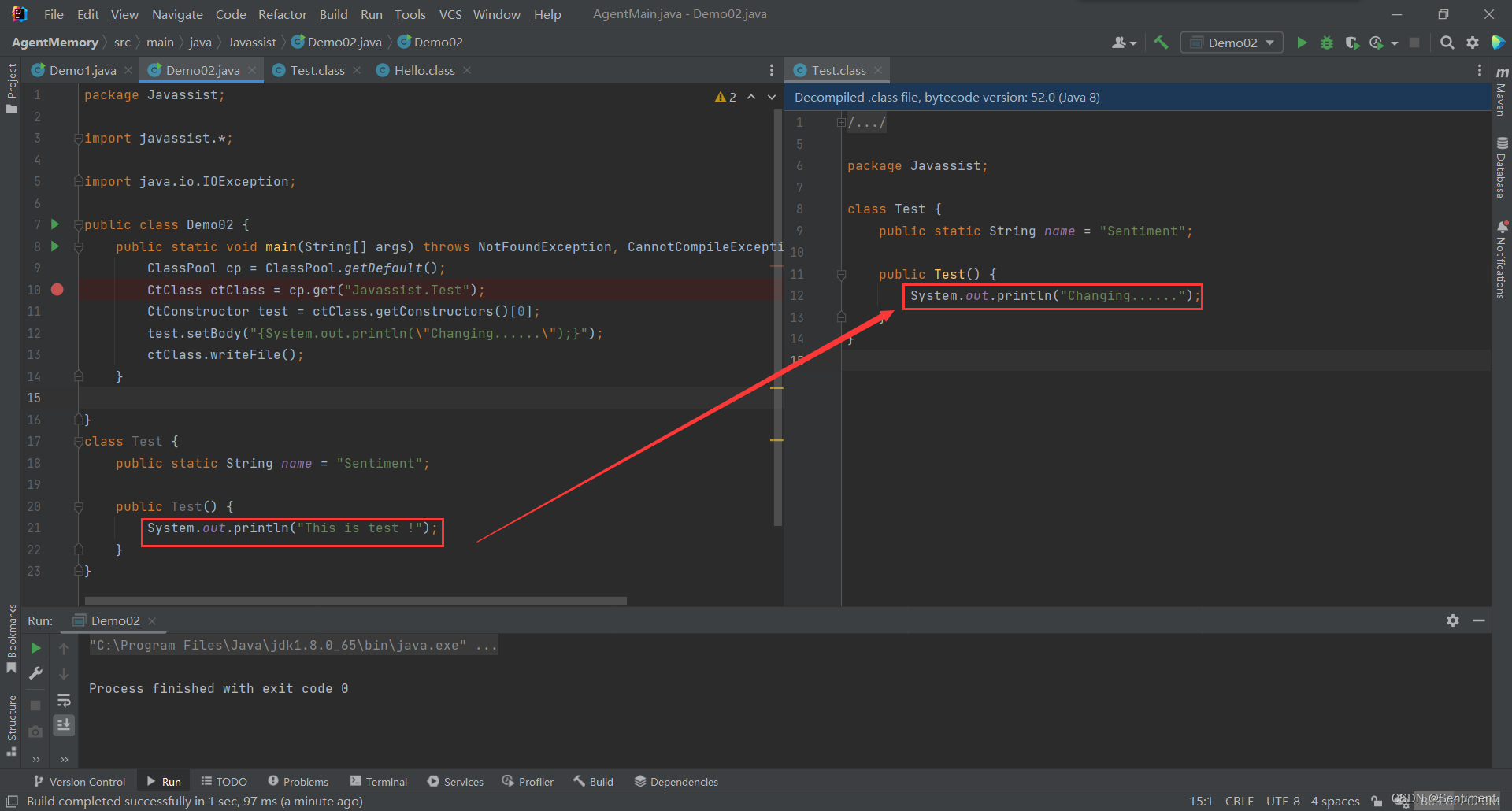This screenshot has width=1512, height=811.
Task: Jump to next highlighted warning arrow
Action: click(772, 97)
